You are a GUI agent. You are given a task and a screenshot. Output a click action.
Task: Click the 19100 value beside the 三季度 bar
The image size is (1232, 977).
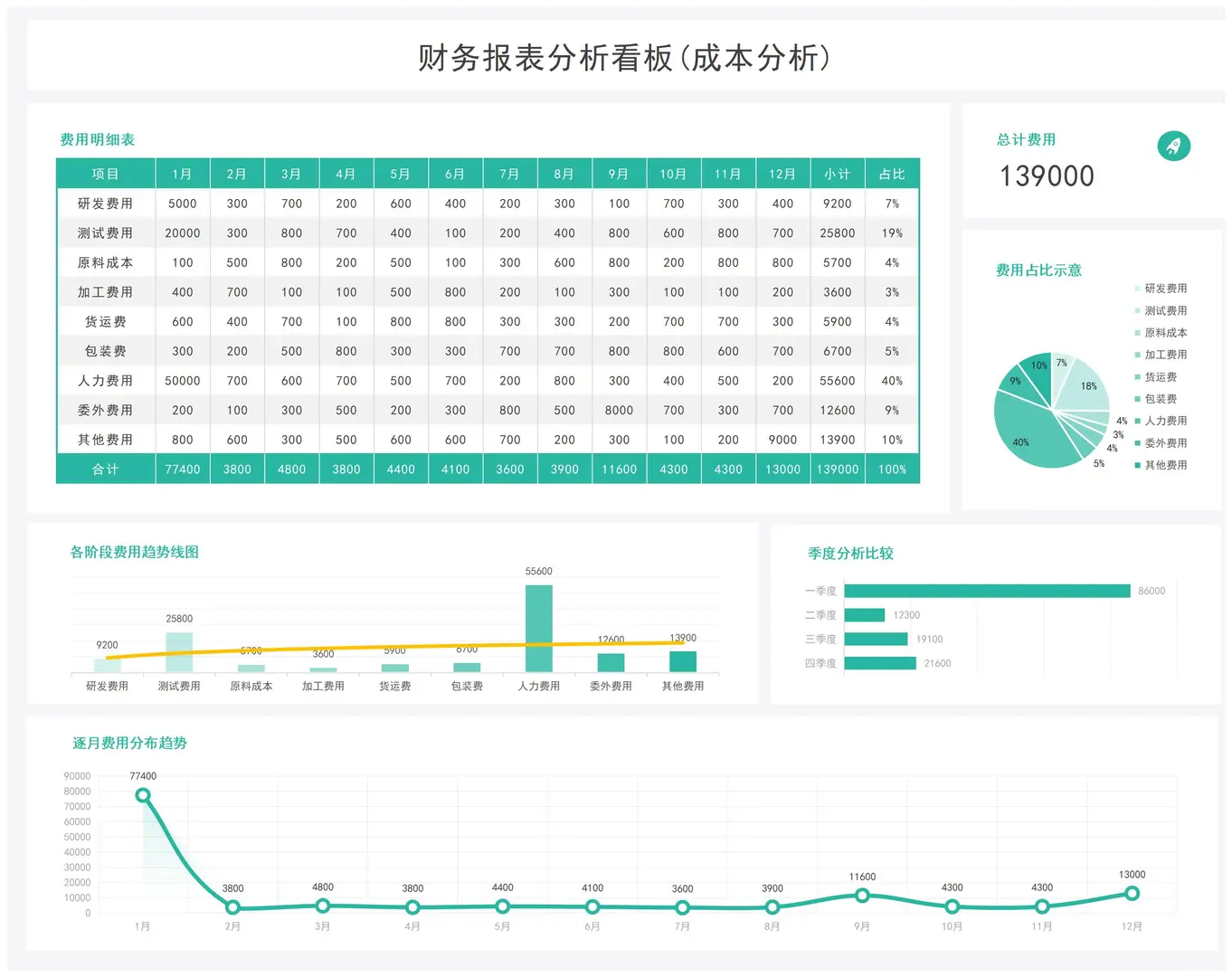[x=930, y=639]
